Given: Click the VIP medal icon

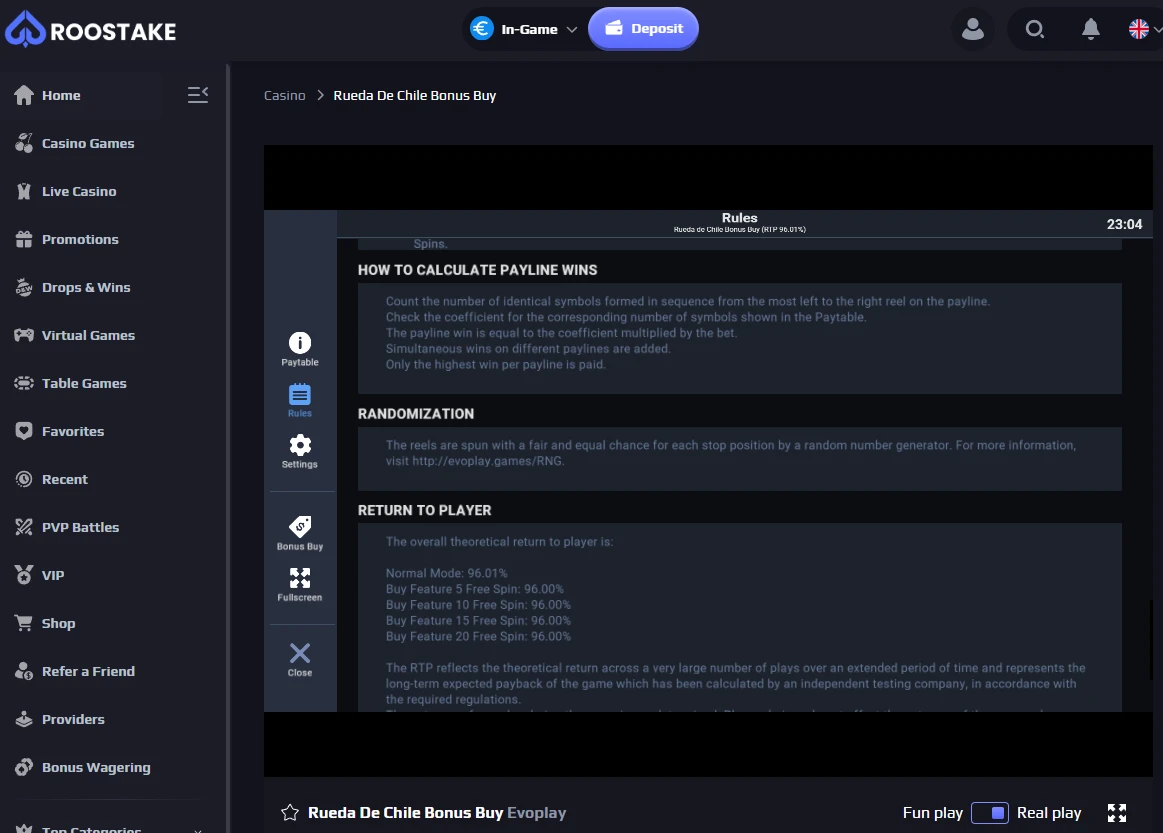Looking at the screenshot, I should (24, 575).
